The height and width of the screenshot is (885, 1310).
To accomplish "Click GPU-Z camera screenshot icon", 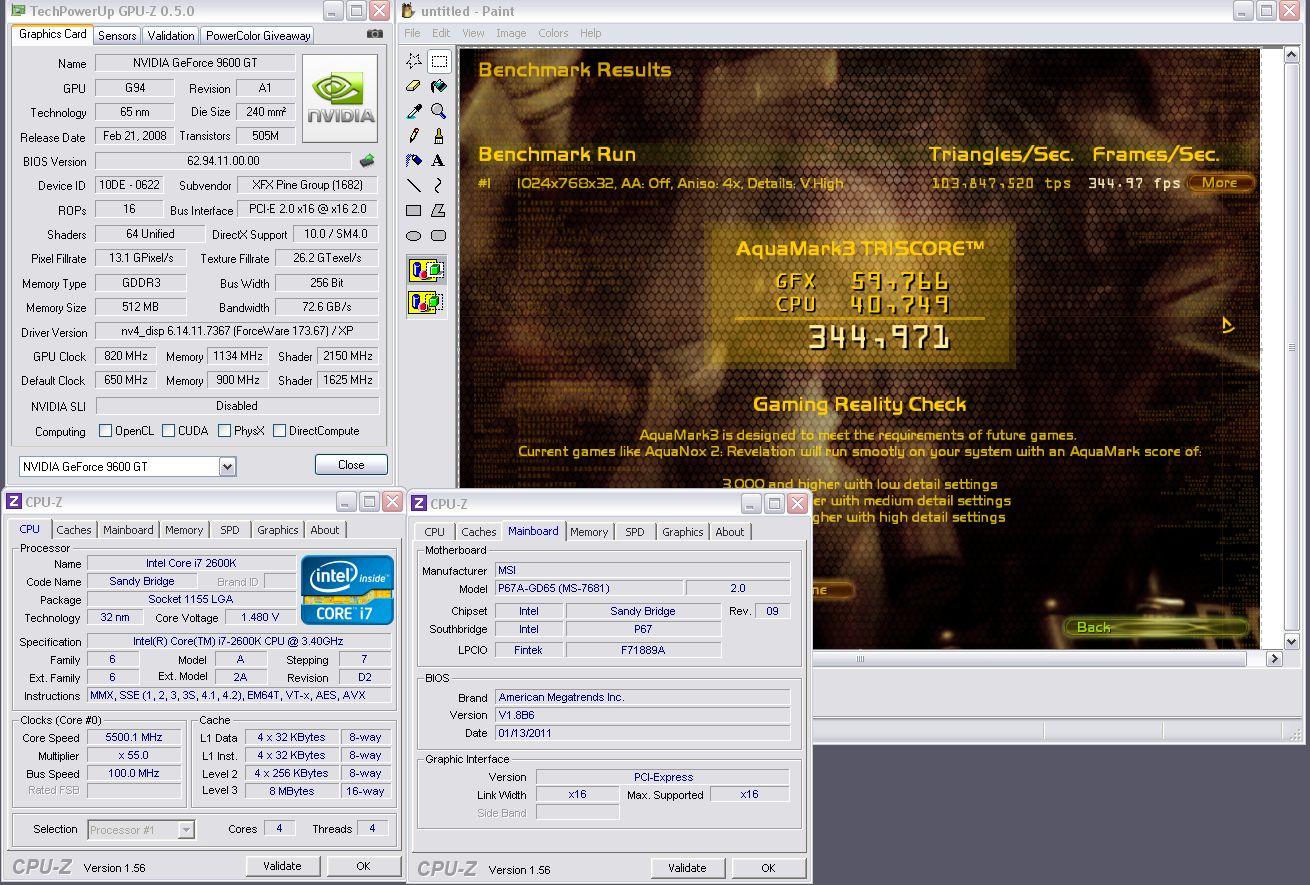I will point(375,34).
